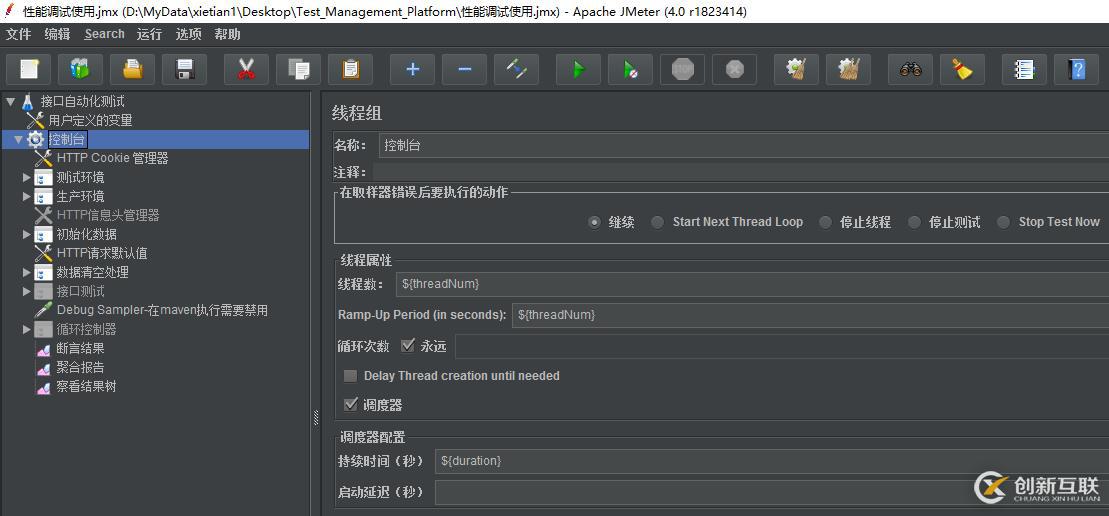Click the Stop test icon

pyautogui.click(x=683, y=69)
